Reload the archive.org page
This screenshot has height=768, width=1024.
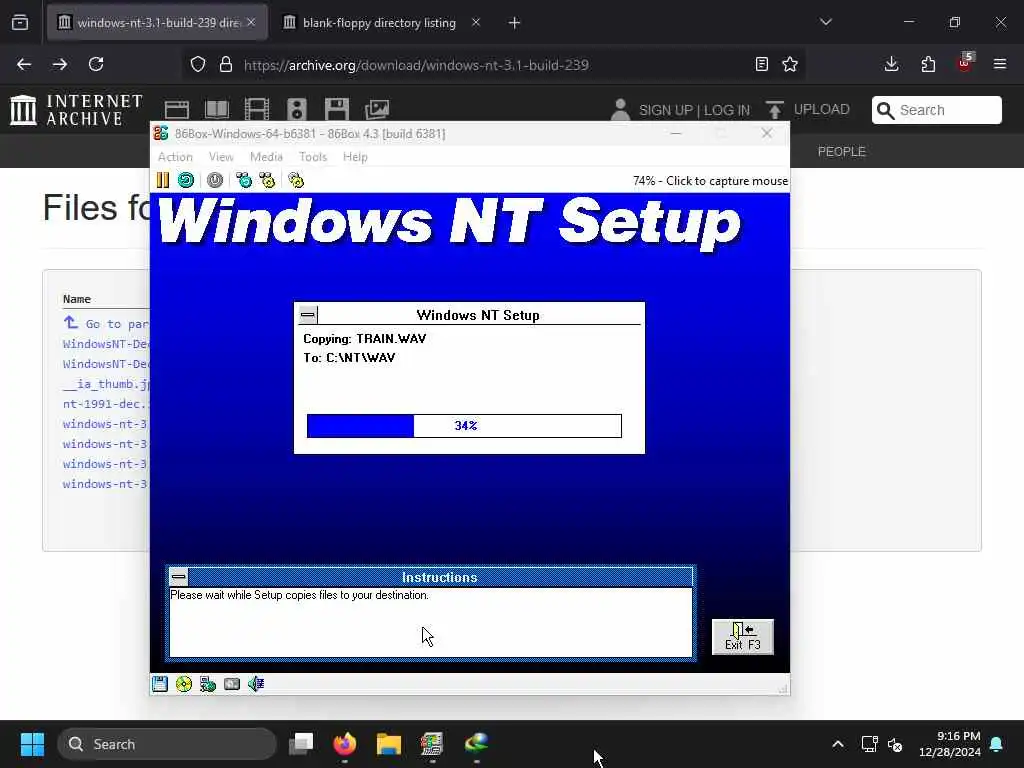(96, 64)
